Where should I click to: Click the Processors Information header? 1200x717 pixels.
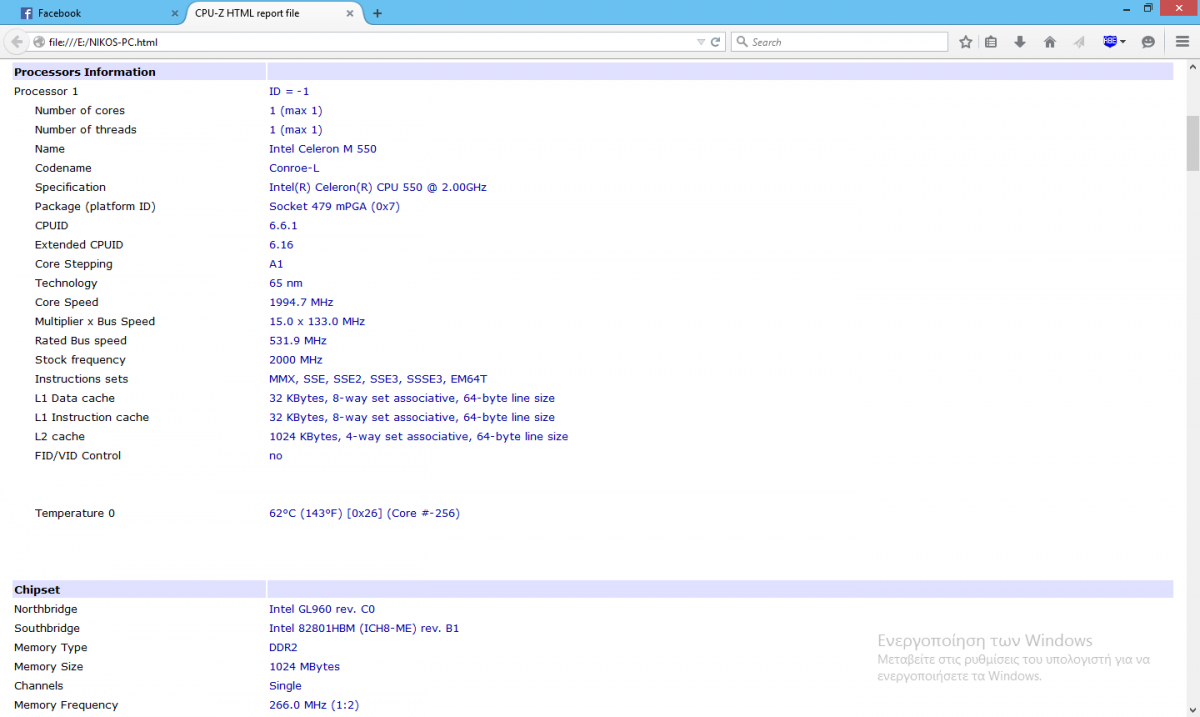(x=85, y=72)
